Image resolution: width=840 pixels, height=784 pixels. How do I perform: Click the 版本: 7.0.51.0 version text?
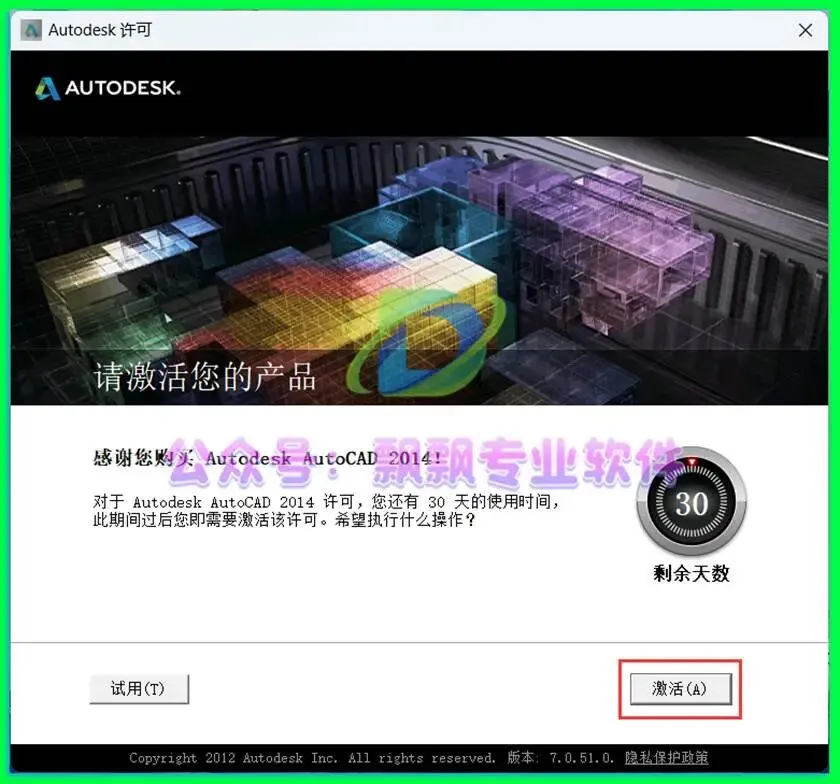coord(561,758)
